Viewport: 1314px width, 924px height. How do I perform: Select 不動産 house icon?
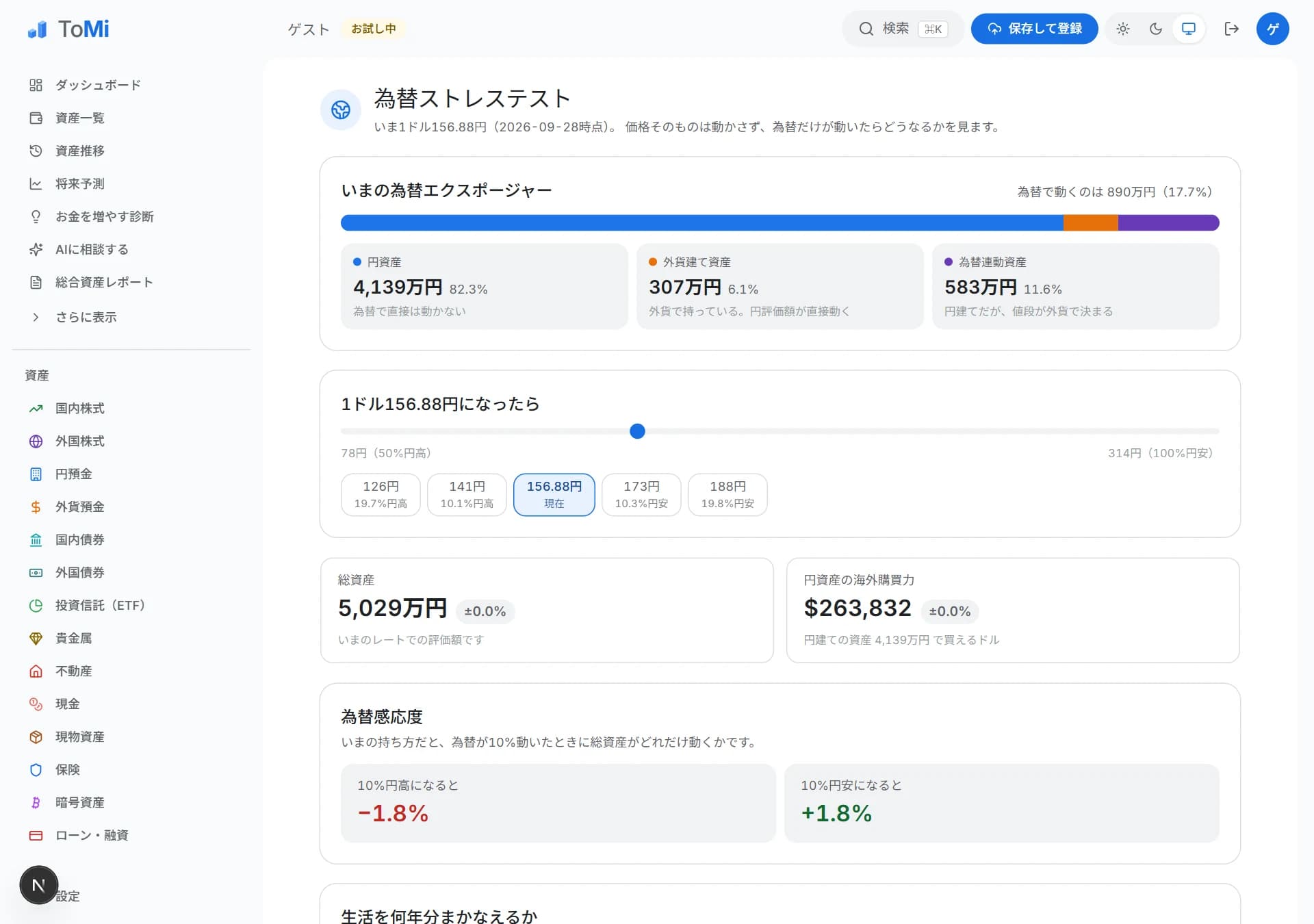(36, 671)
